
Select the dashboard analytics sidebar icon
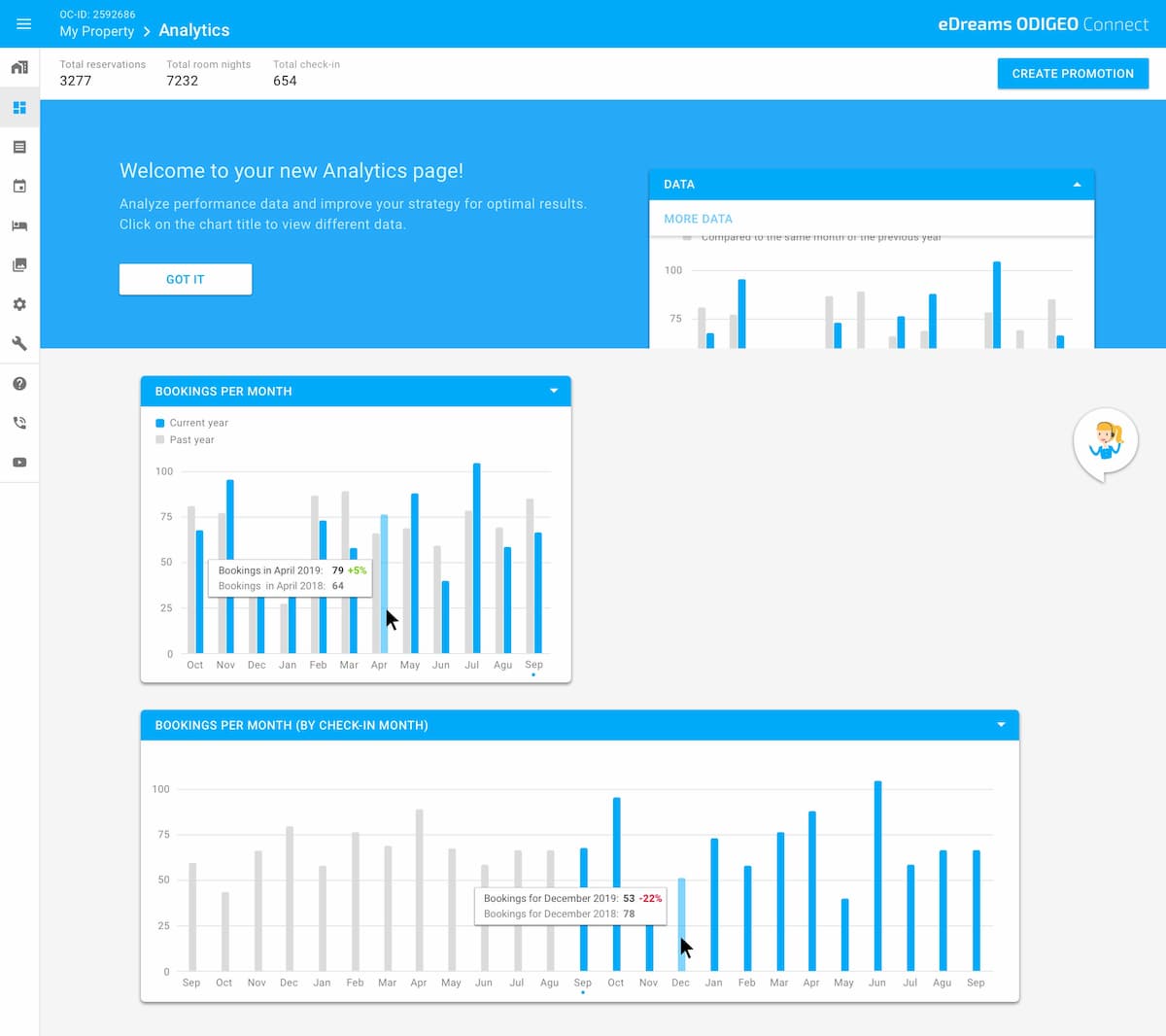[x=19, y=107]
